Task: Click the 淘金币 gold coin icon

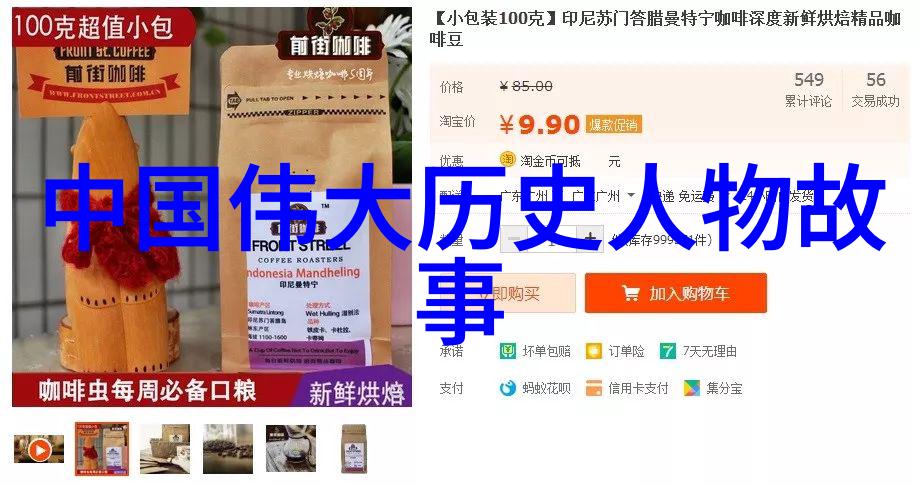Action: coord(507,159)
